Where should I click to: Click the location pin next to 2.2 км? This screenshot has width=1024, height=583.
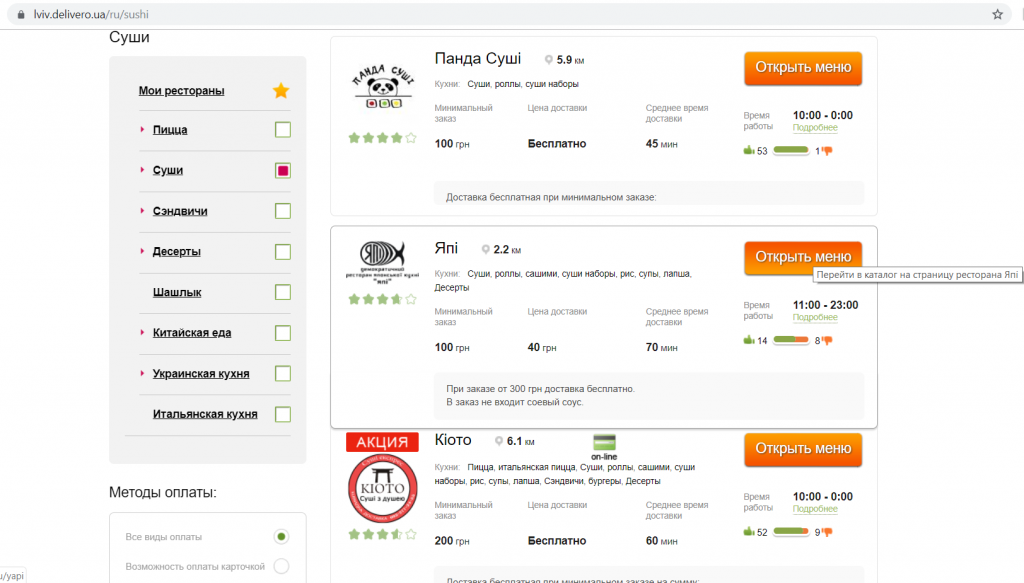click(x=485, y=249)
